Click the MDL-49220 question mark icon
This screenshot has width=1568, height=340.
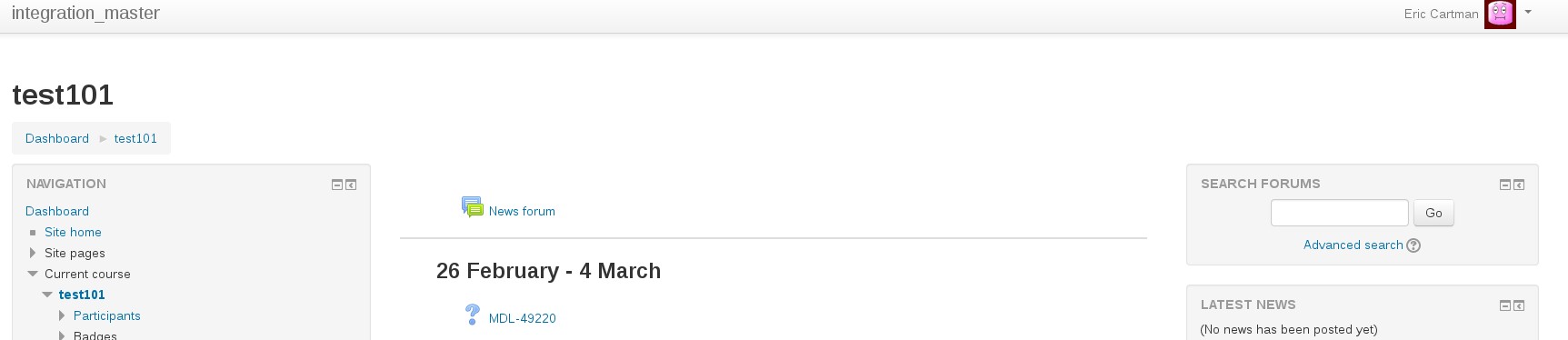tap(472, 315)
